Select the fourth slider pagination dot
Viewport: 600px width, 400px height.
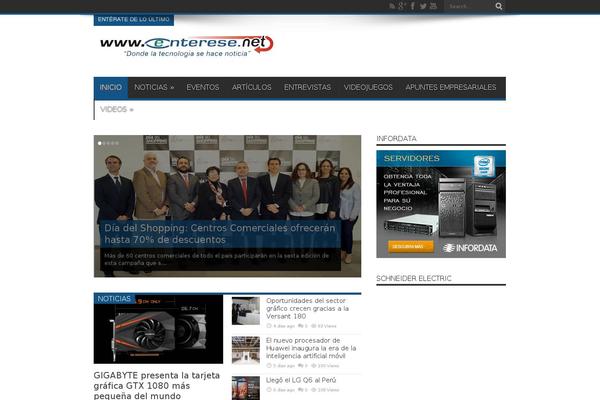click(x=112, y=143)
